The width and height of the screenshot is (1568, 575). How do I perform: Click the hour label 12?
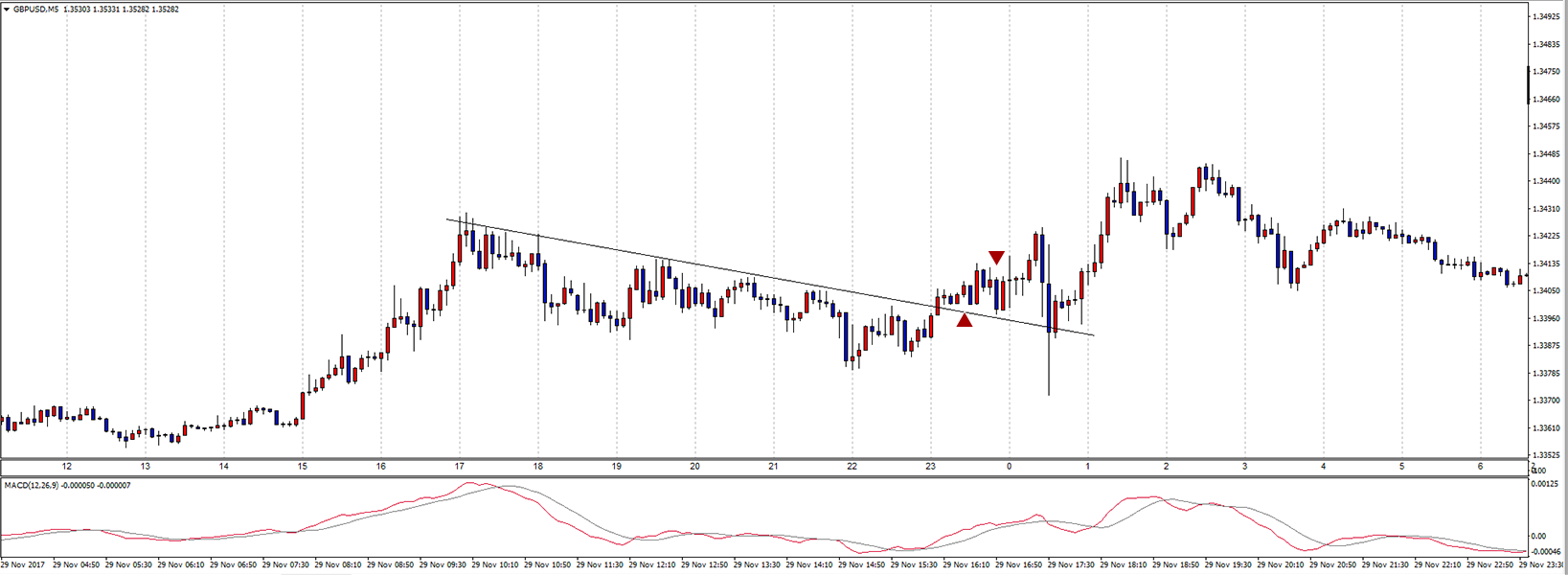66,467
